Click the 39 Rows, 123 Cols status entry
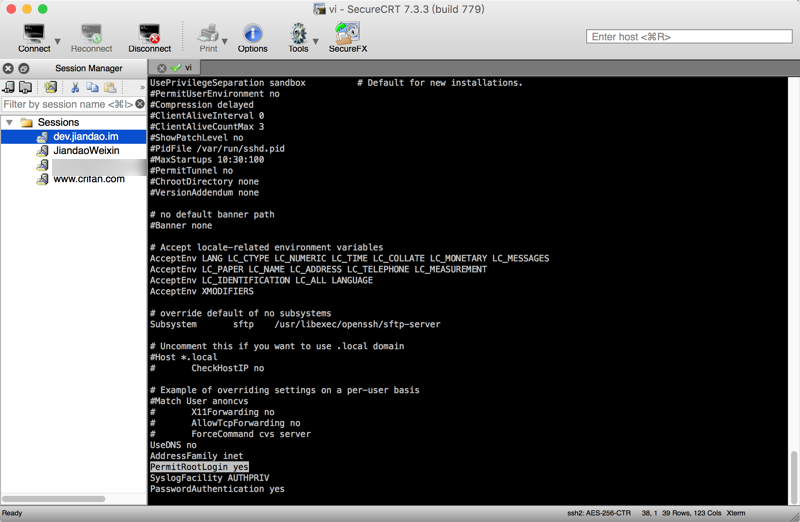The width and height of the screenshot is (800, 522). tap(691, 513)
